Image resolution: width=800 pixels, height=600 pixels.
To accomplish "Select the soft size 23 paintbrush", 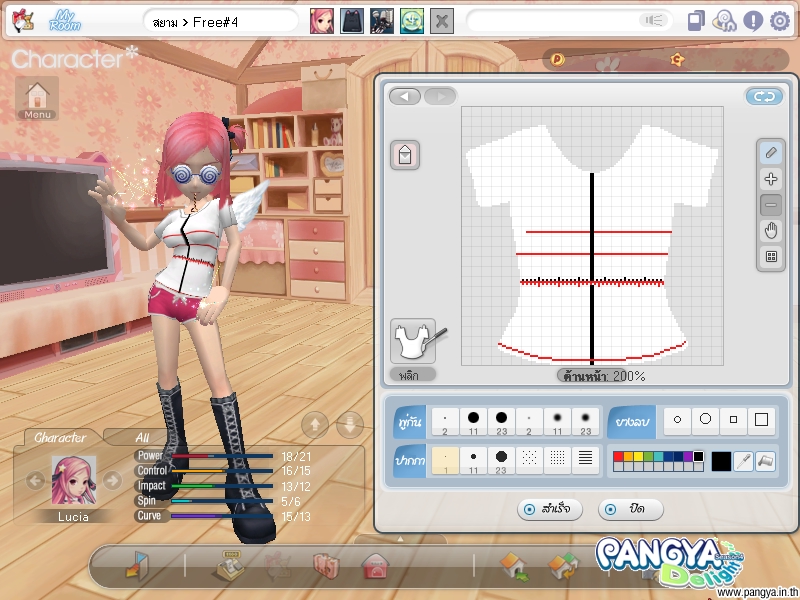I will pos(585,421).
